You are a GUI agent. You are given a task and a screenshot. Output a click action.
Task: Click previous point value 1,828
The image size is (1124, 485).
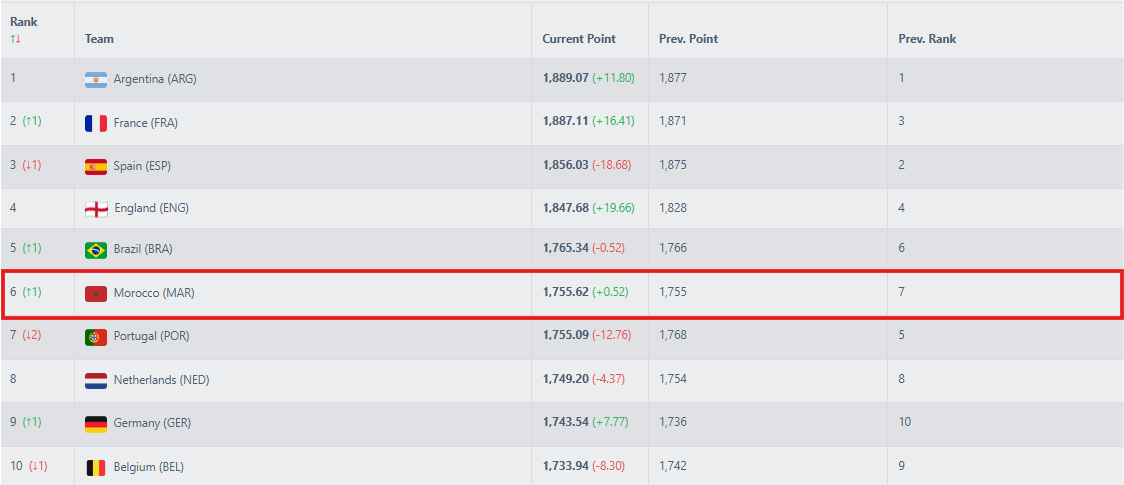click(672, 208)
